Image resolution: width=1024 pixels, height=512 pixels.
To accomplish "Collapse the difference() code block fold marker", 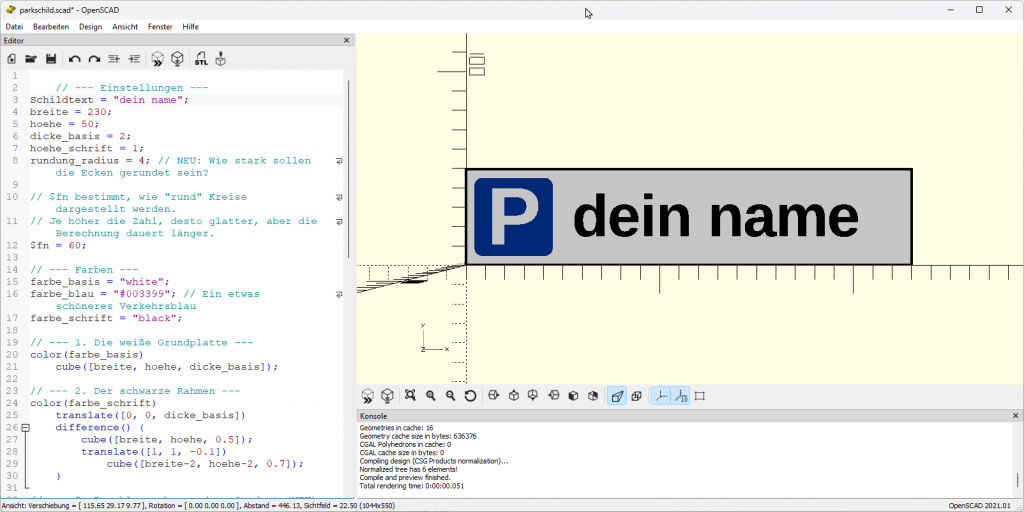I will tap(25, 427).
